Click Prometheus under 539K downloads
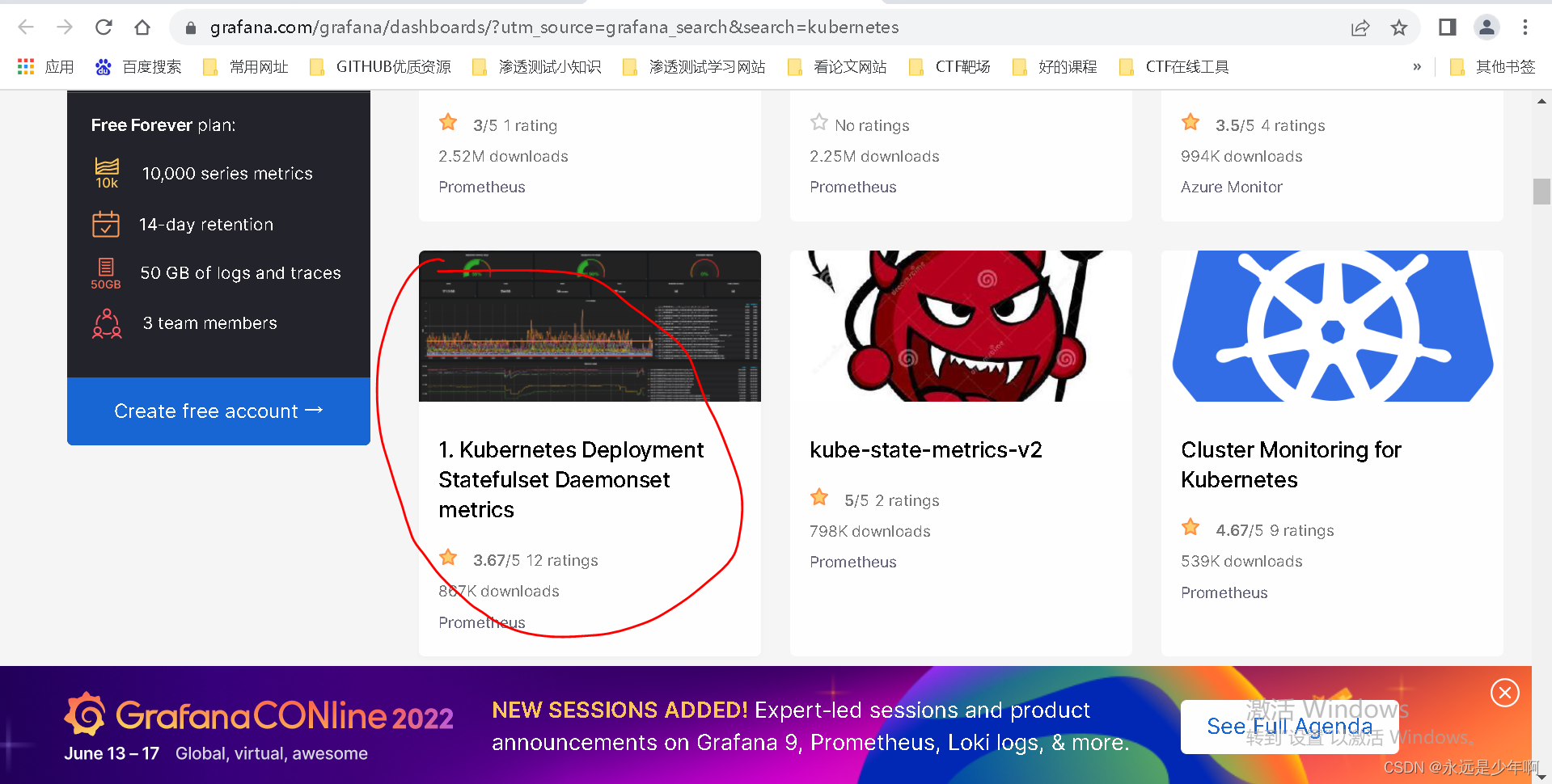The image size is (1552, 784). 1224,592
